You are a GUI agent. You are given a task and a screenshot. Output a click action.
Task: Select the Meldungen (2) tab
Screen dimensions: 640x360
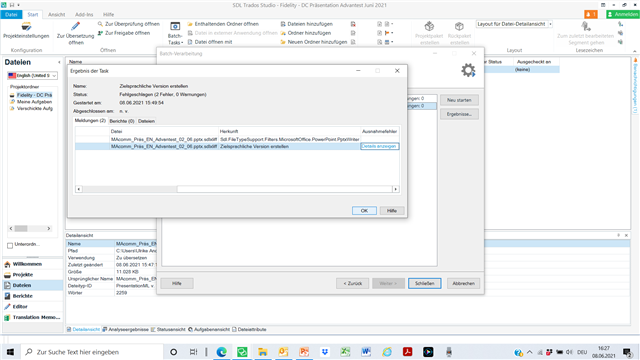click(x=90, y=121)
